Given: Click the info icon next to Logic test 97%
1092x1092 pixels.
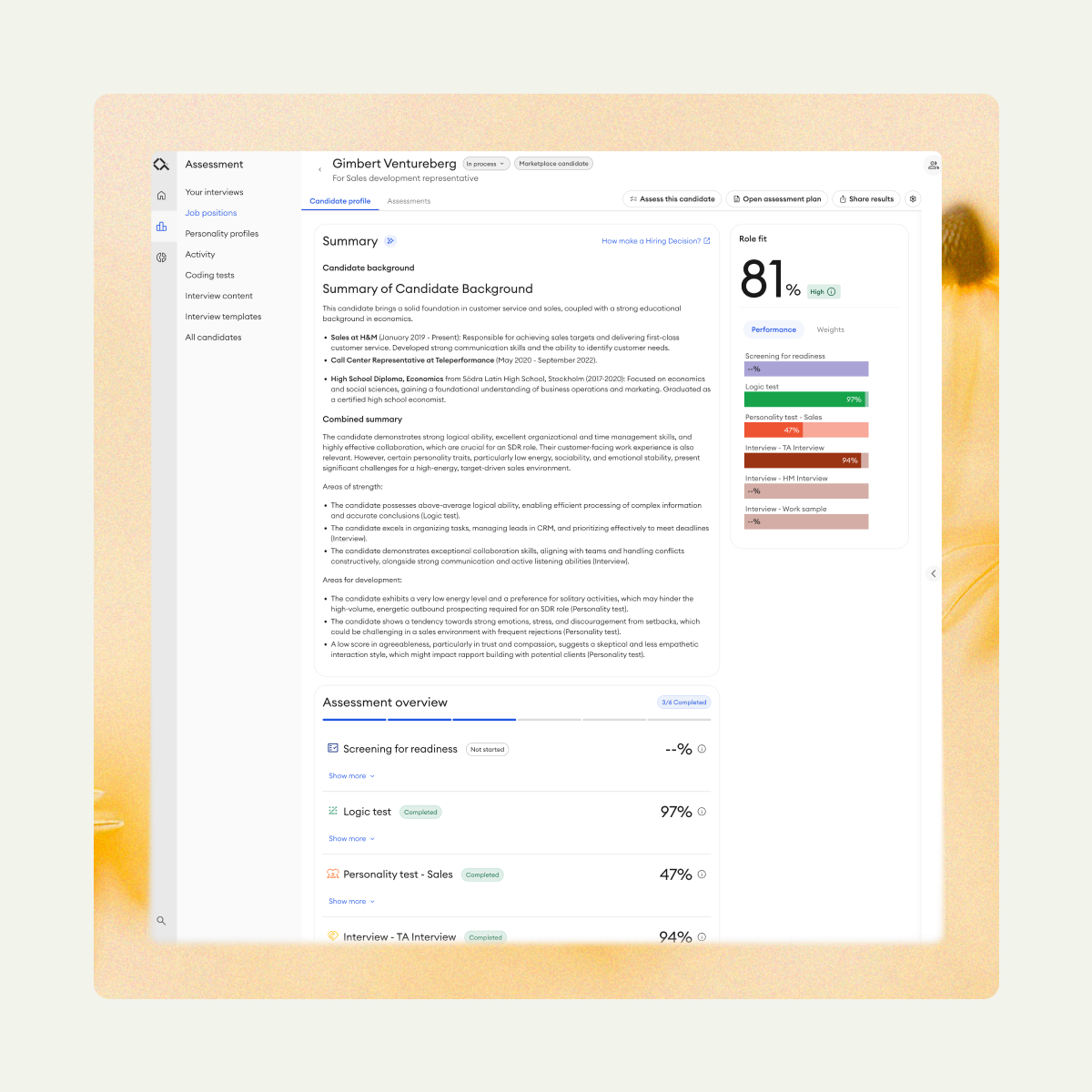Looking at the screenshot, I should tap(702, 812).
